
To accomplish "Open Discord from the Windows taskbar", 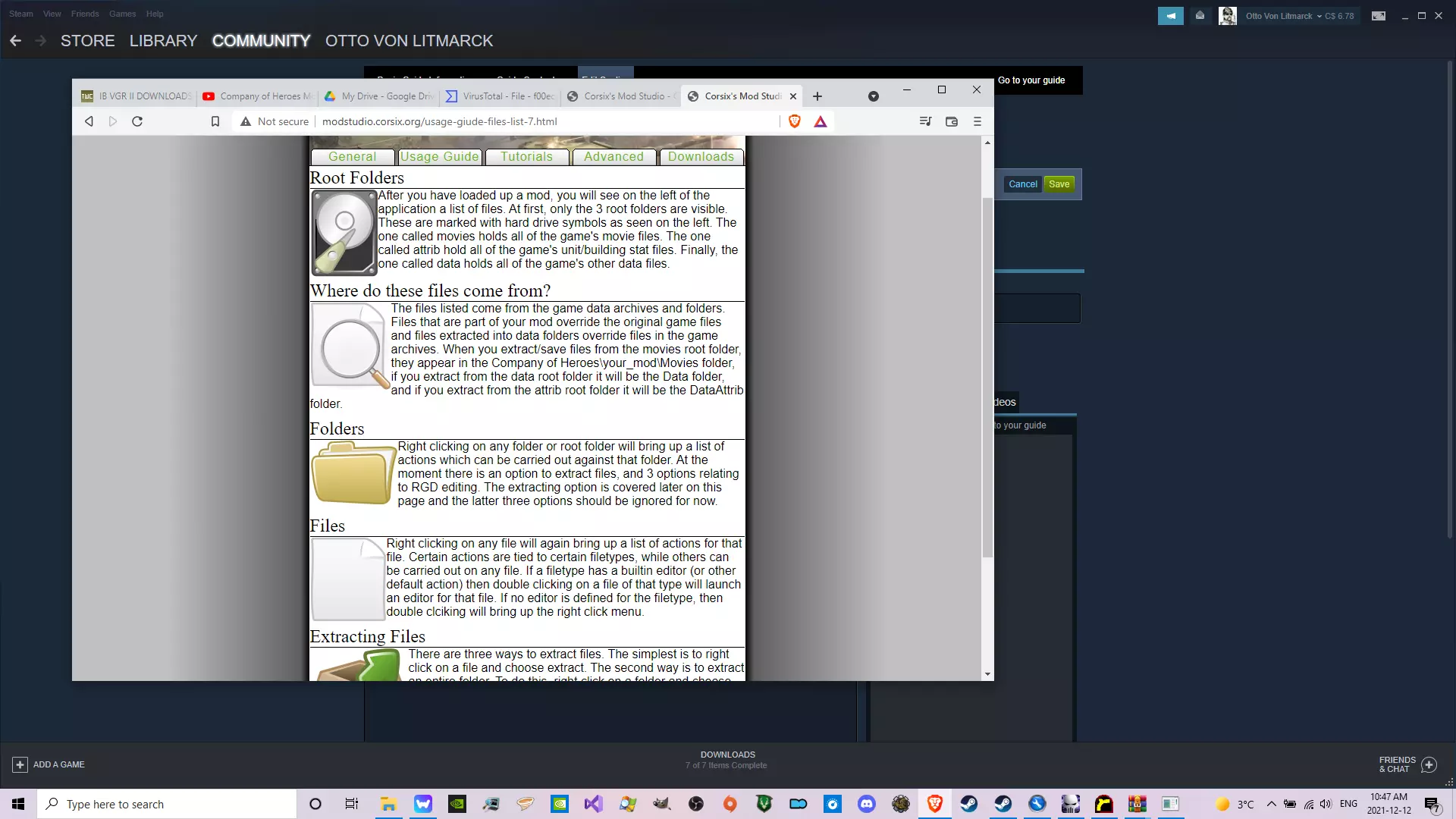I will pos(867,804).
